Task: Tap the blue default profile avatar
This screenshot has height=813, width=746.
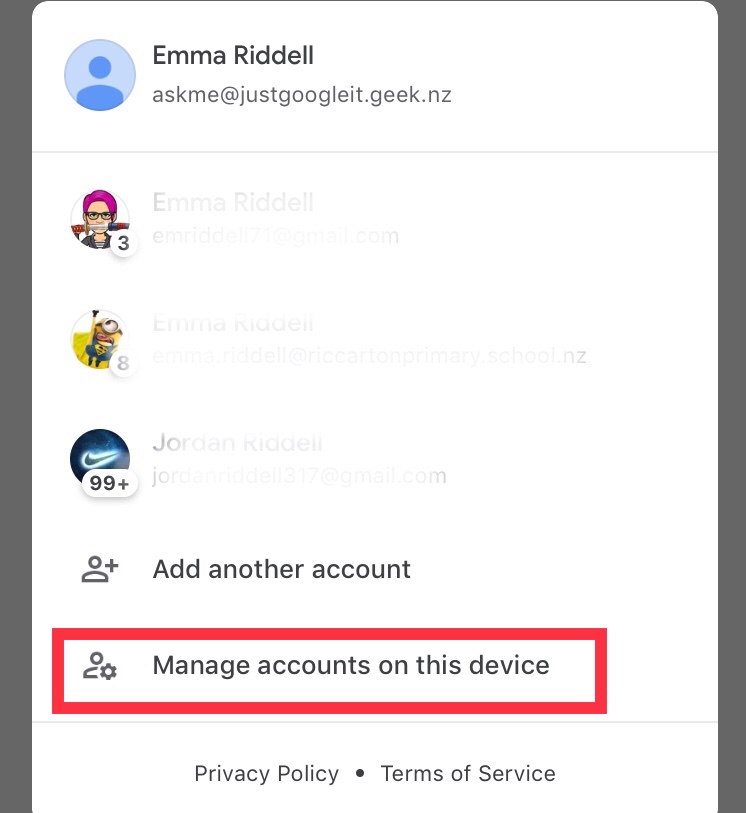Action: [x=100, y=75]
